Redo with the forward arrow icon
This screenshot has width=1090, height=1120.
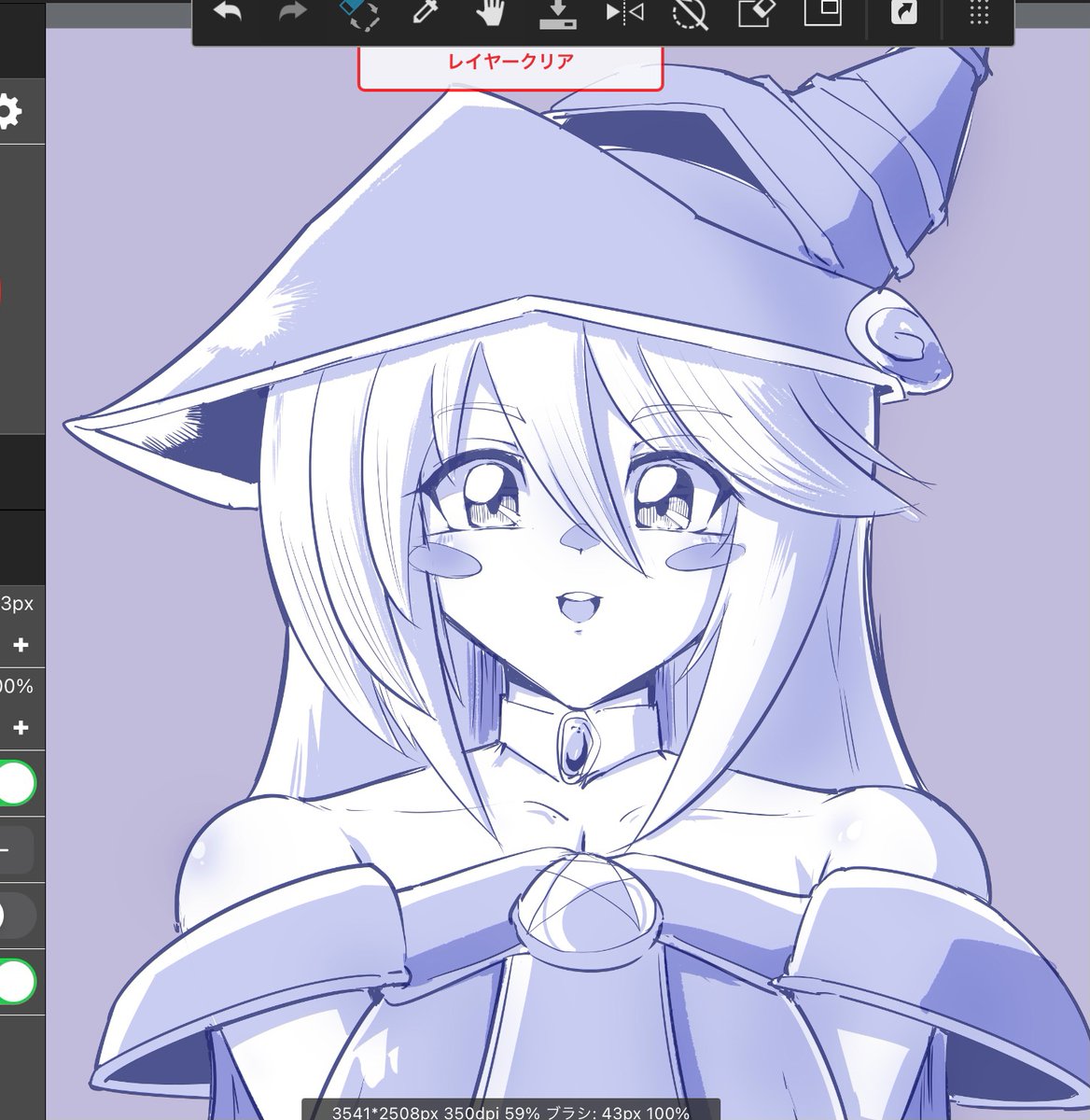[x=293, y=12]
